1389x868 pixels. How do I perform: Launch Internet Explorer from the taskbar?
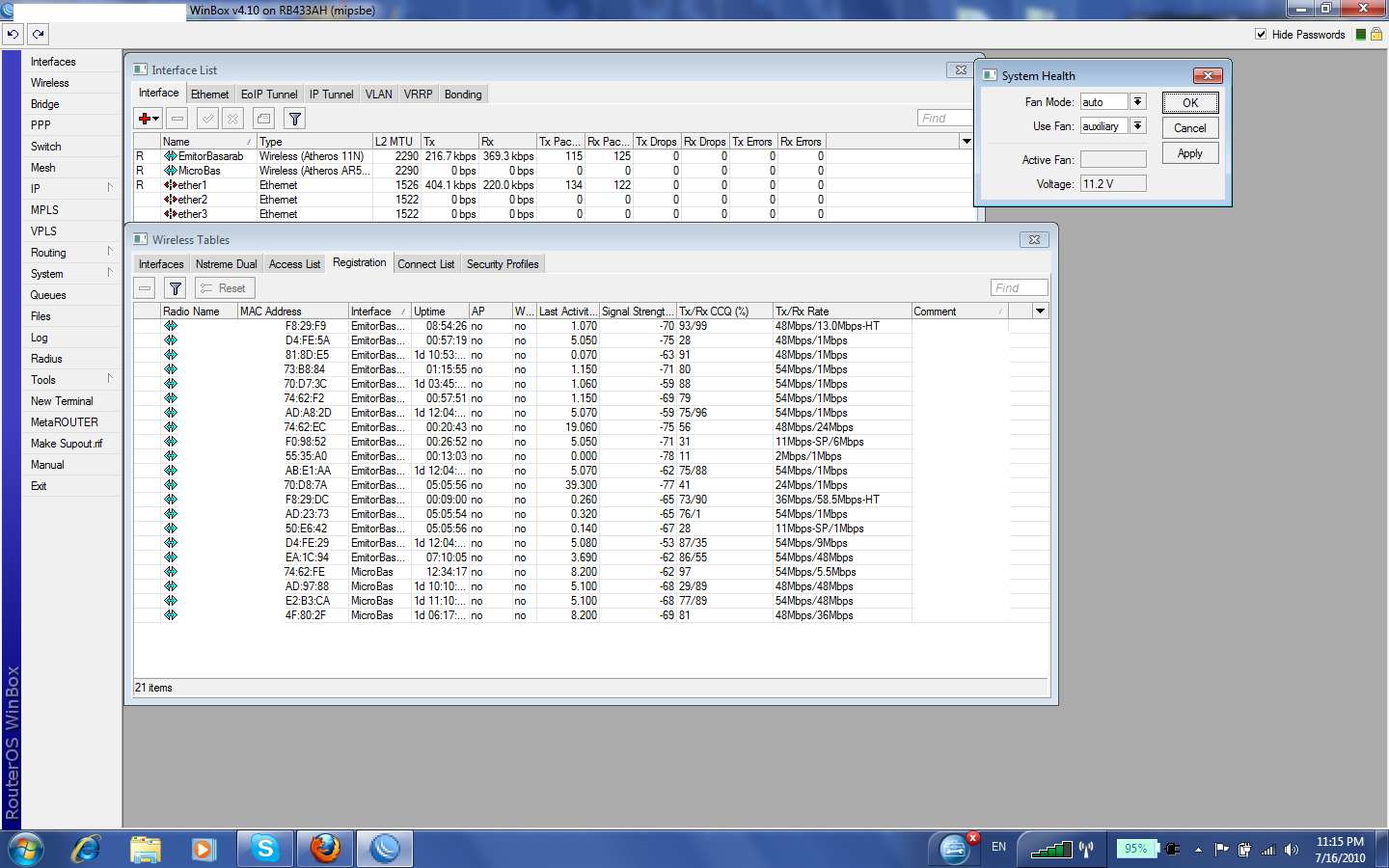86,849
